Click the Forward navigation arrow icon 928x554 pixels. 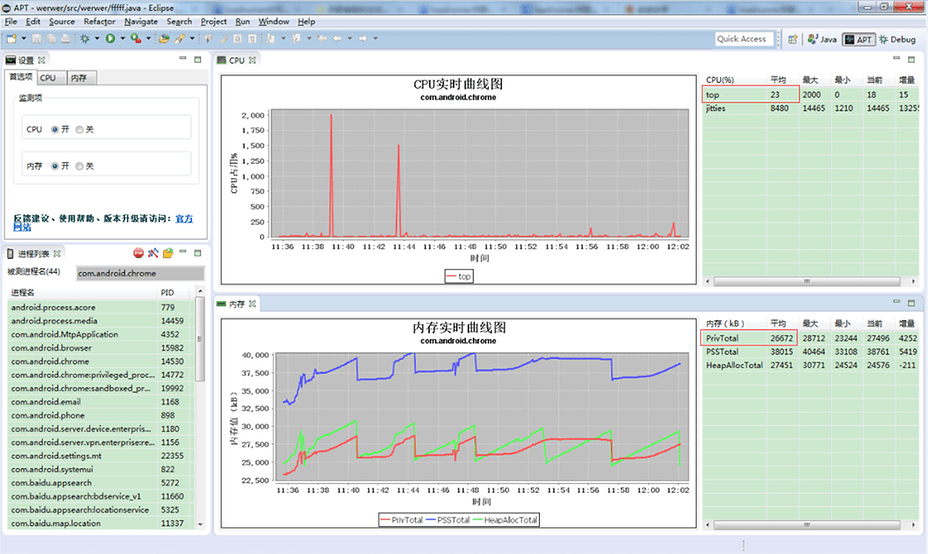tap(362, 38)
